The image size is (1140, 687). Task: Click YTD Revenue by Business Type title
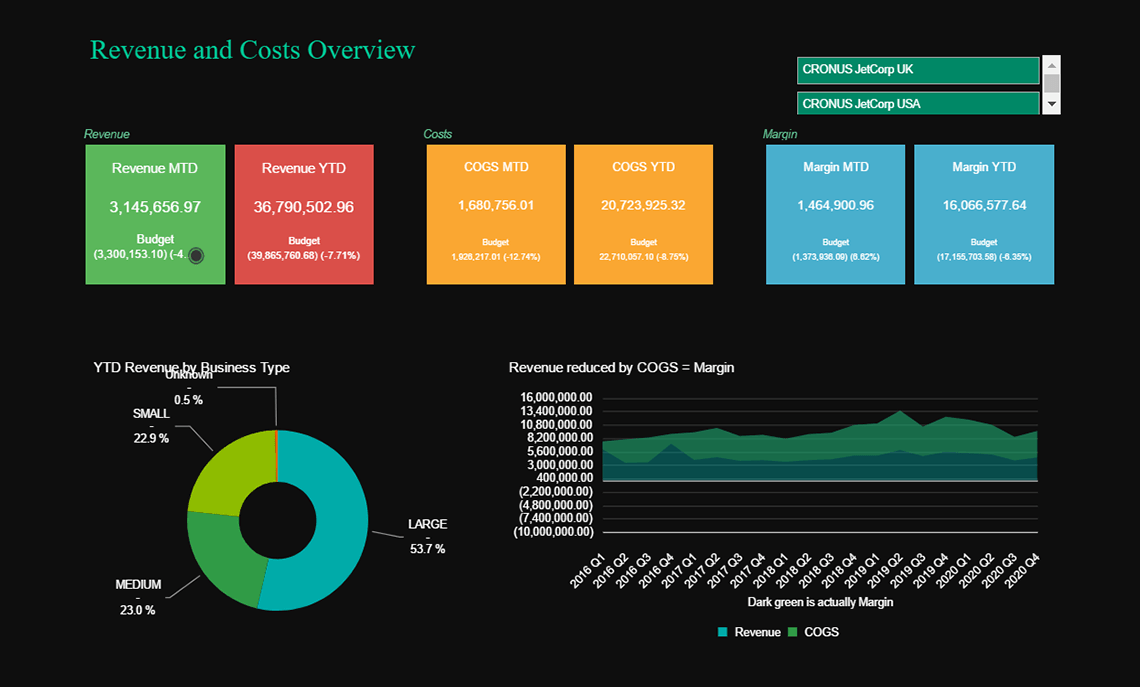[x=191, y=367]
